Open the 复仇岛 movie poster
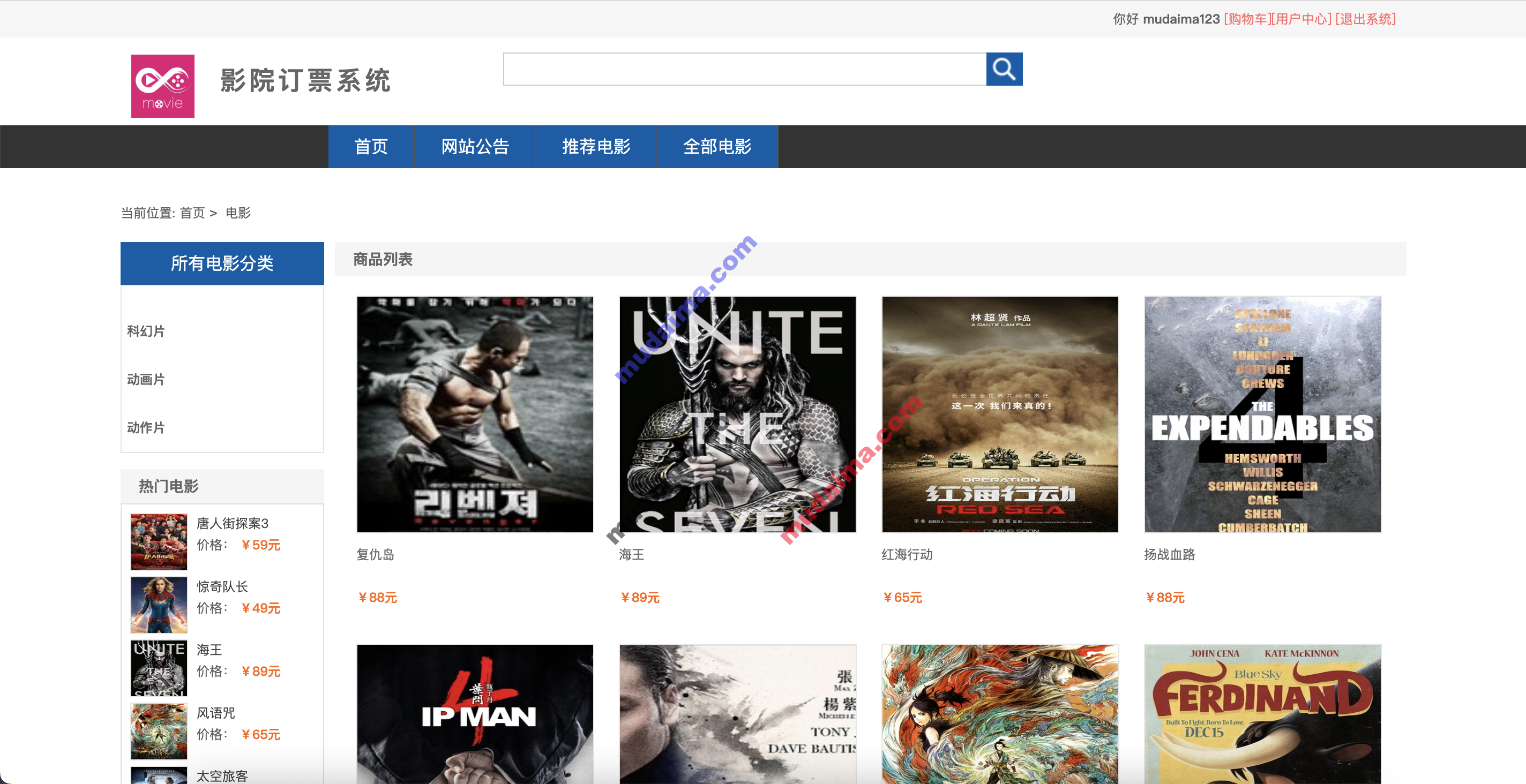1526x784 pixels. (x=475, y=414)
